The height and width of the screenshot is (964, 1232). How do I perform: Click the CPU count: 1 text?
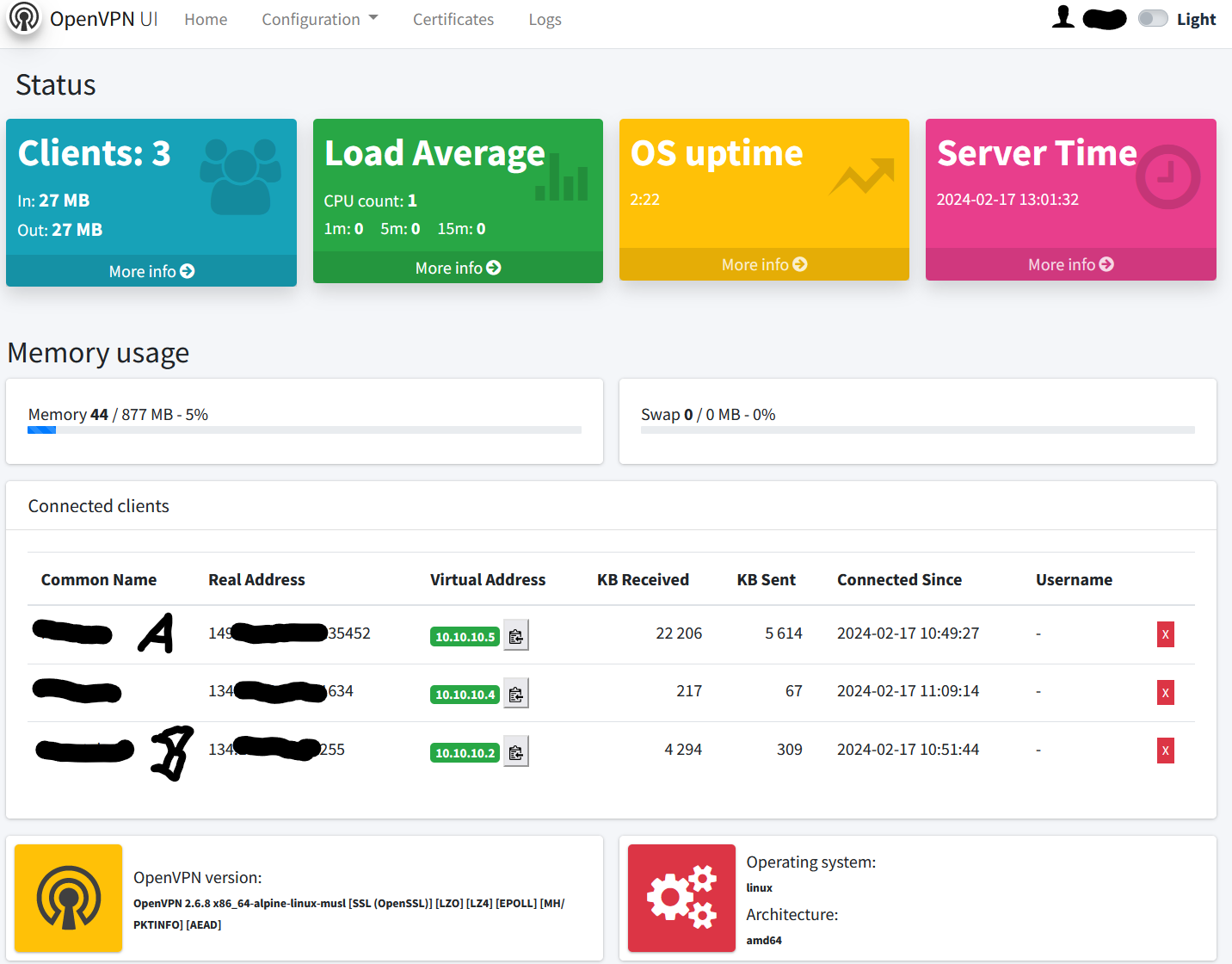(371, 201)
